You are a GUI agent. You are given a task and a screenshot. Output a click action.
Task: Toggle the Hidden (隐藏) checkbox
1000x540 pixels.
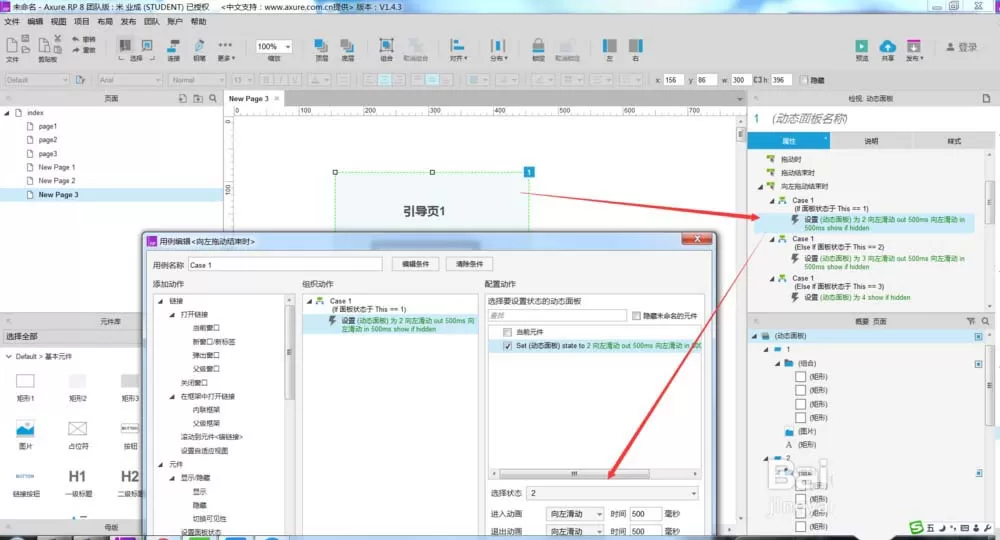(804, 80)
